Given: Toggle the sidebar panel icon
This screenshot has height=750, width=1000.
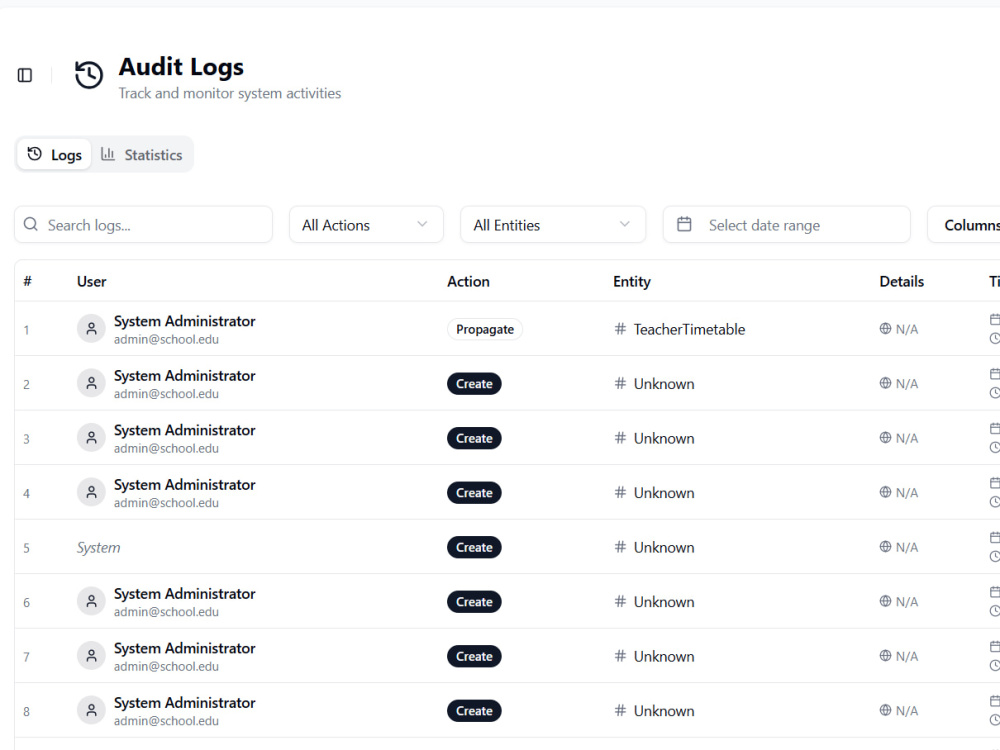Looking at the screenshot, I should point(25,75).
